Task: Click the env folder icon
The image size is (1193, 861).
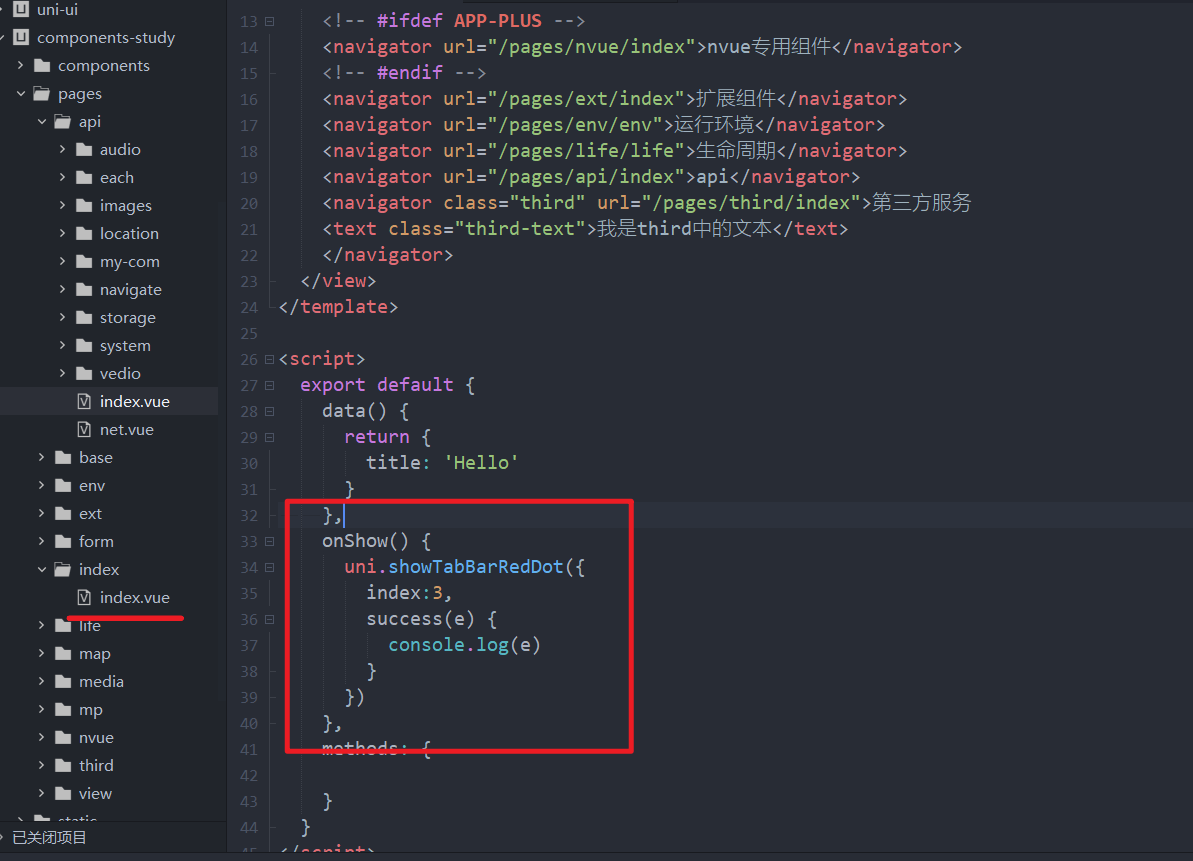Action: coord(63,485)
